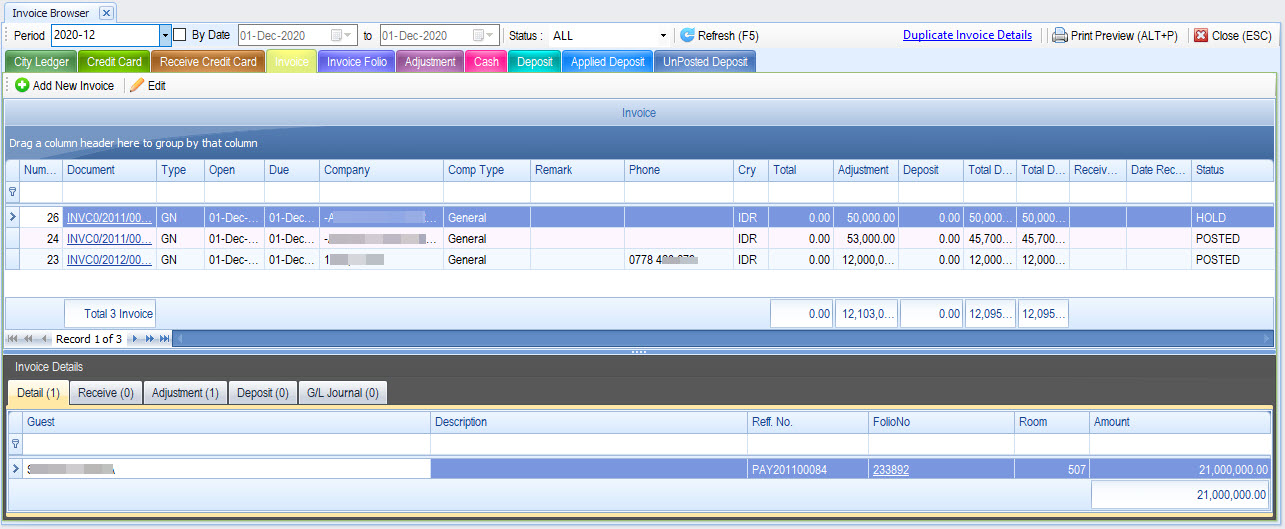Screen dimensions: 1285x529
Task: Click the Duplicate Invoice Details link
Action: point(967,35)
